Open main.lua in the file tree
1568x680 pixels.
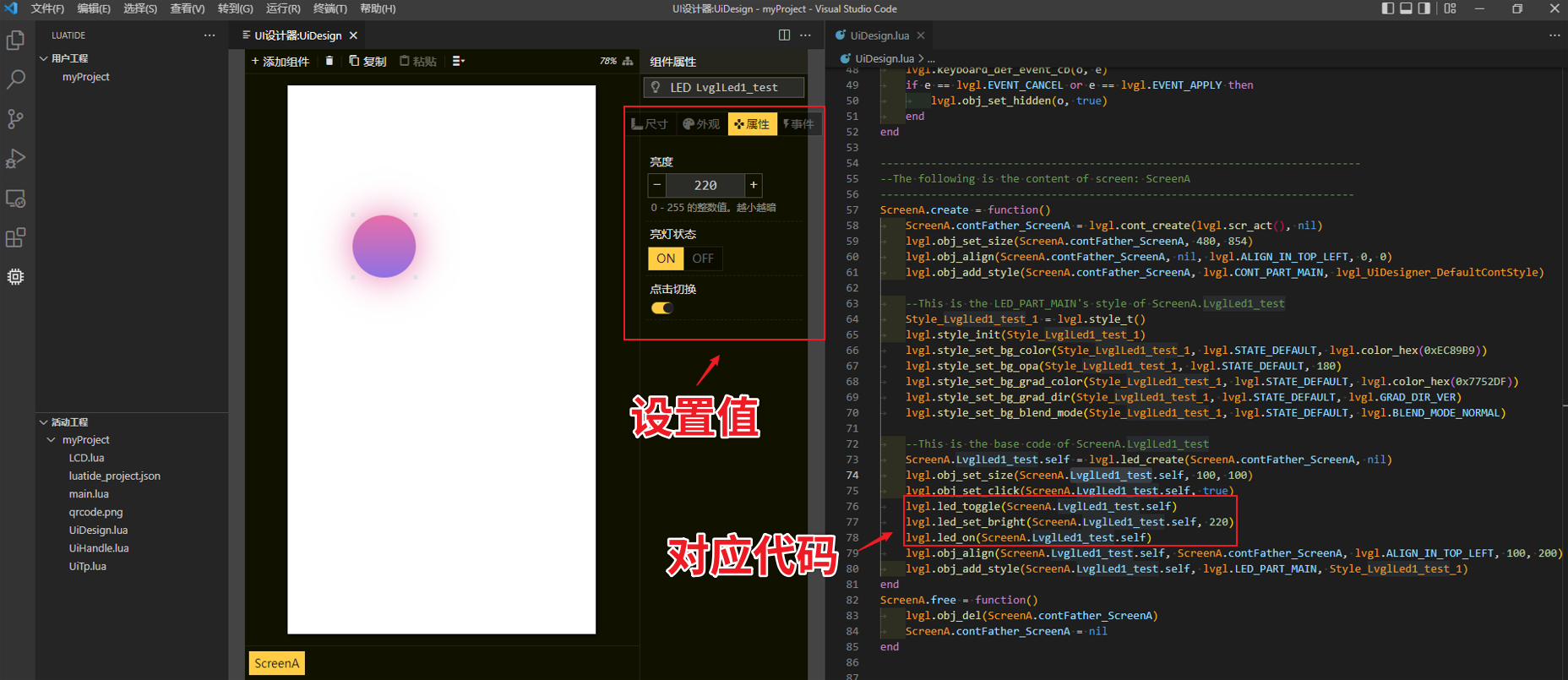[x=89, y=494]
